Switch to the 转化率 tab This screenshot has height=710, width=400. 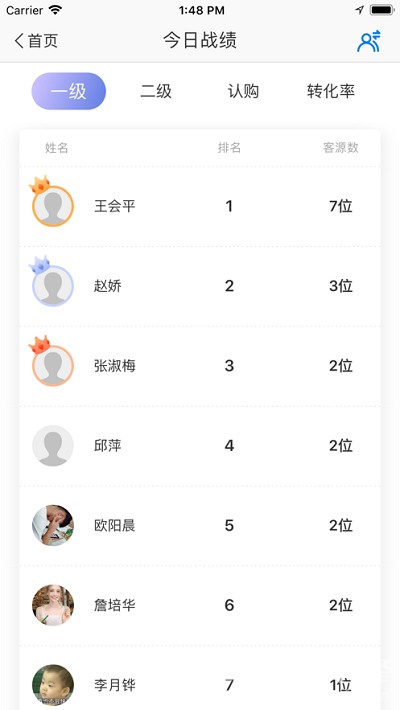[x=331, y=91]
